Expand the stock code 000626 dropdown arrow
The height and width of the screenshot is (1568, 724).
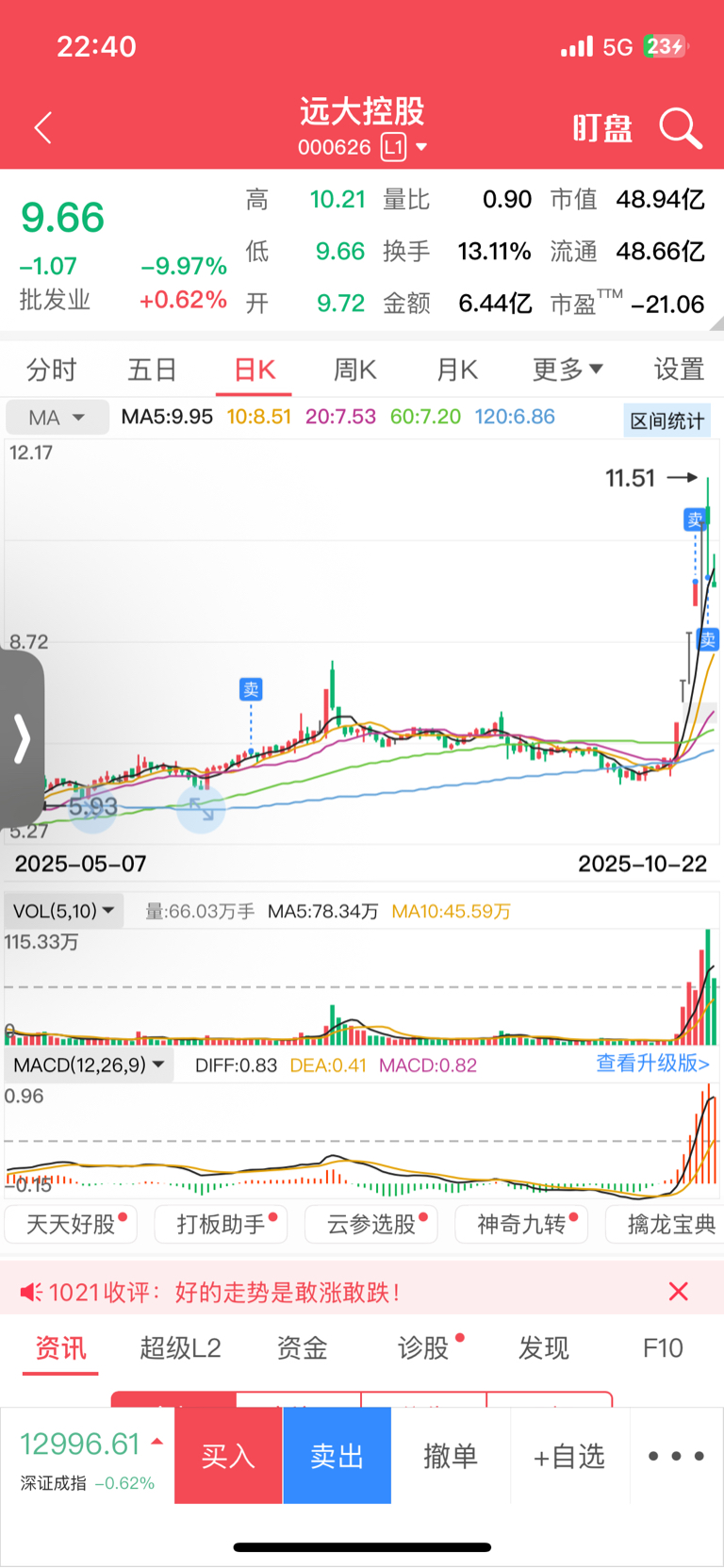421,147
